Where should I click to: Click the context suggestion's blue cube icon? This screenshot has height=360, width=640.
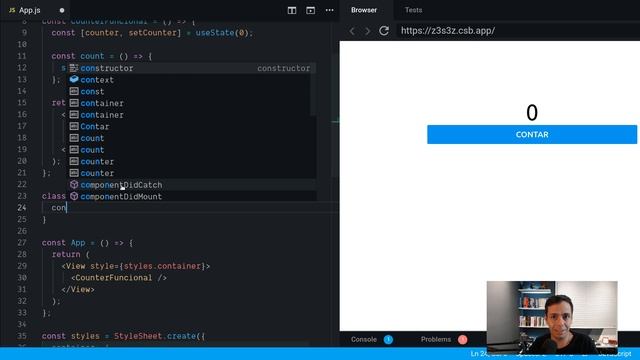(x=74, y=79)
